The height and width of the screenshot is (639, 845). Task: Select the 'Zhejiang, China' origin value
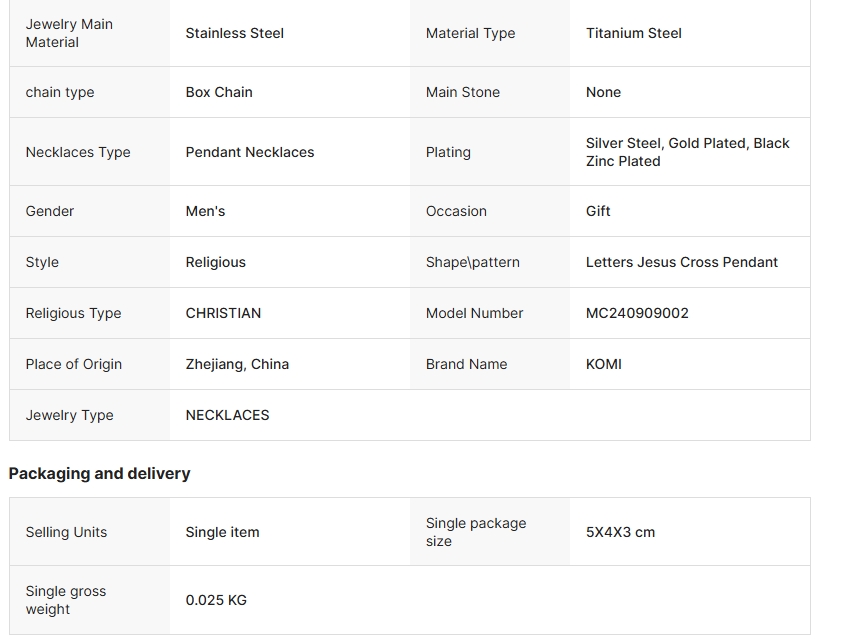(x=237, y=364)
